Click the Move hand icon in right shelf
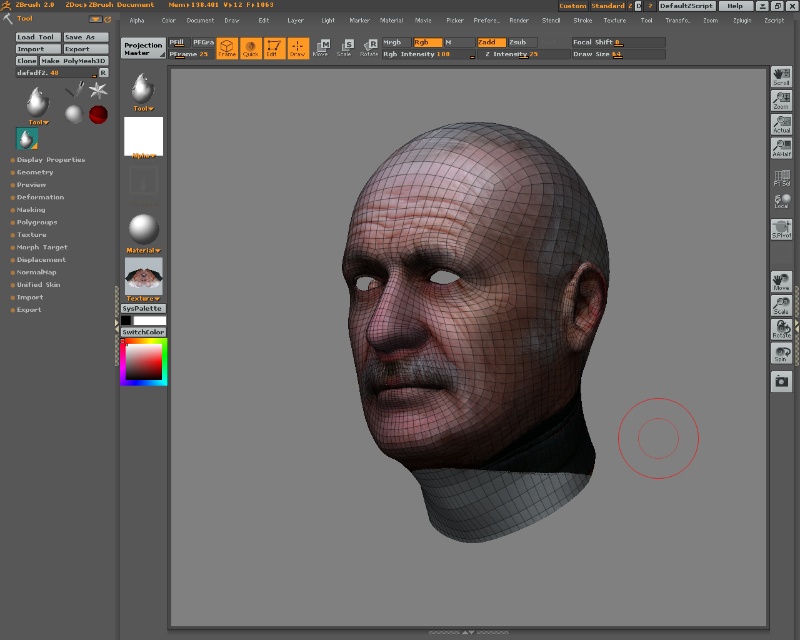Image resolution: width=800 pixels, height=640 pixels. (x=781, y=282)
